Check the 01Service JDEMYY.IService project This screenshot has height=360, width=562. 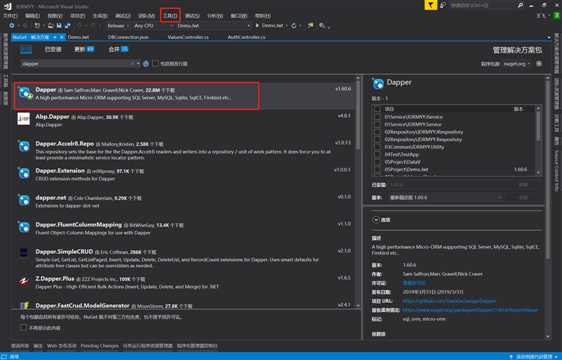(x=377, y=117)
